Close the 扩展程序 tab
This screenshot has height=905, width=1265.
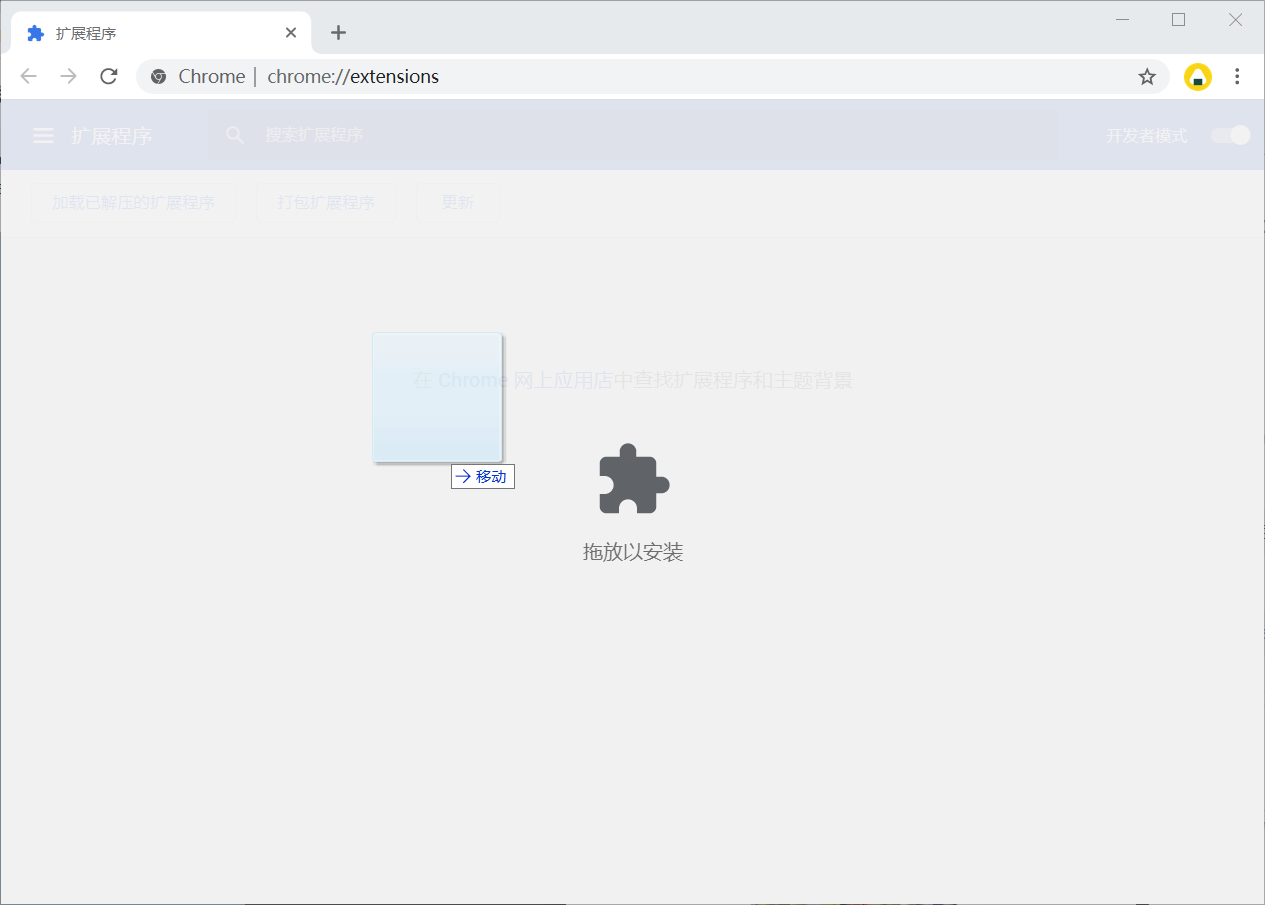(291, 33)
